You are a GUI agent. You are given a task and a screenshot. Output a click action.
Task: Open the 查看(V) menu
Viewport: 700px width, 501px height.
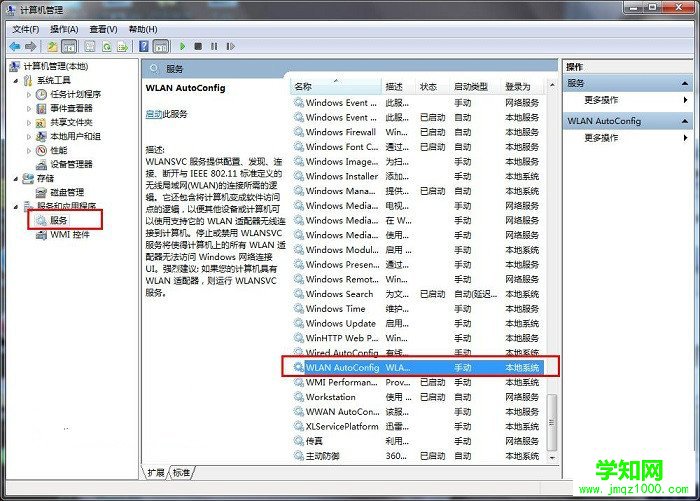click(103, 29)
